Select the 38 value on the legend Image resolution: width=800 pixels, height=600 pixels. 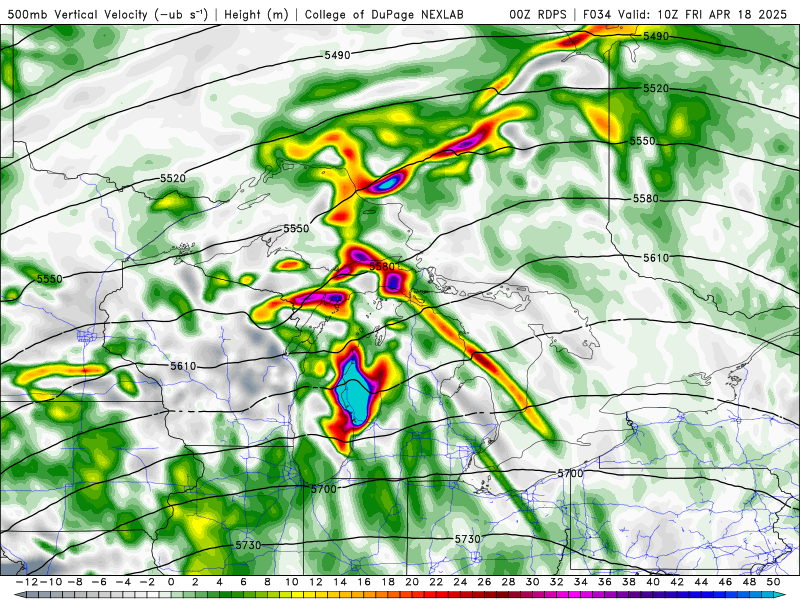(x=629, y=582)
